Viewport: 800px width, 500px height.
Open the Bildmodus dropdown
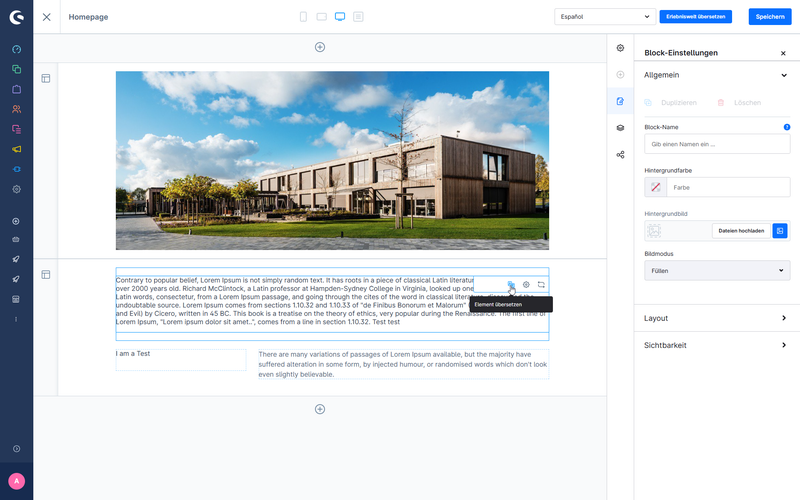click(717, 271)
